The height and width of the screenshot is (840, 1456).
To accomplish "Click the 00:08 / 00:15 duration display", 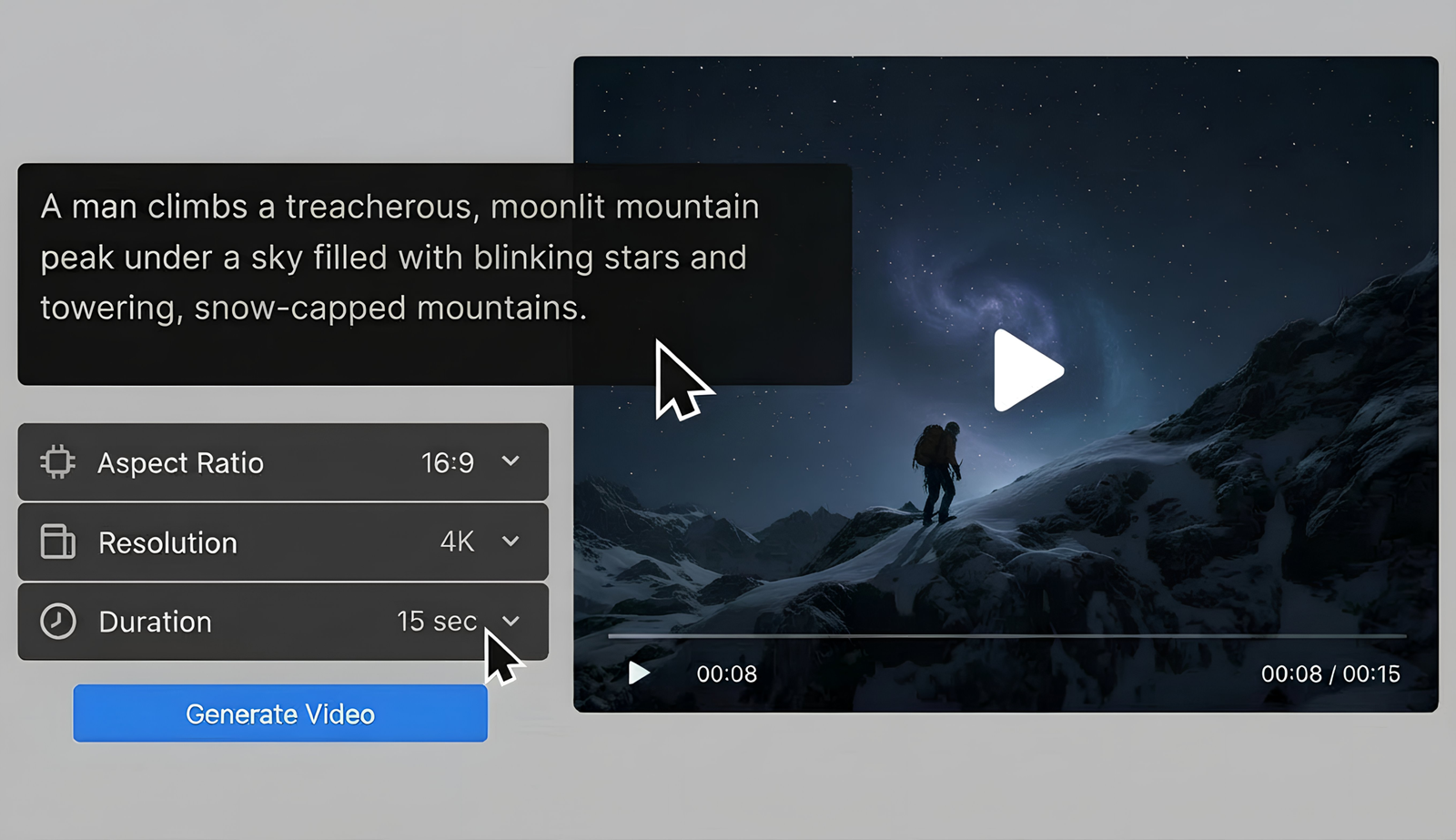I will (x=1333, y=673).
